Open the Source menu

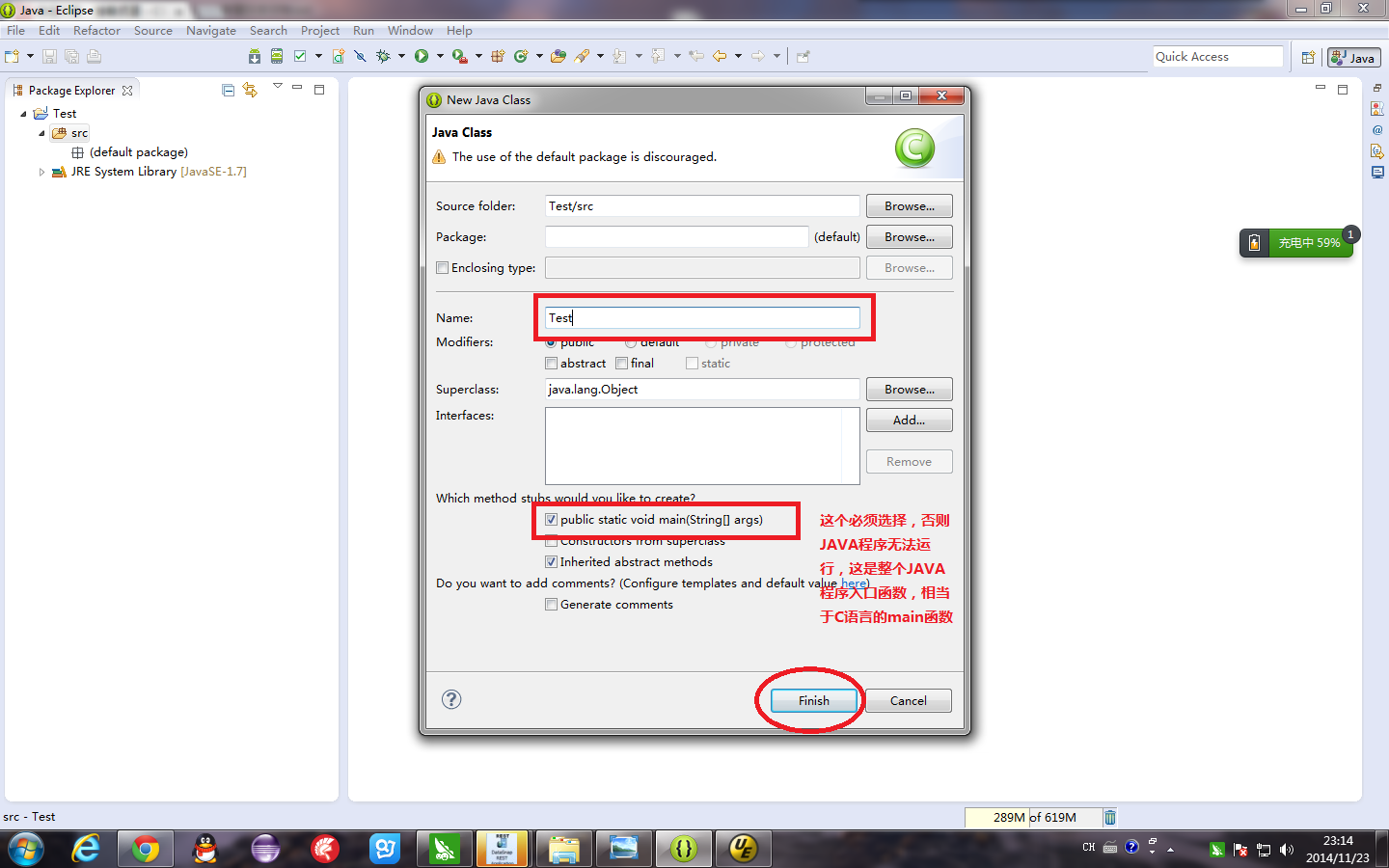coord(153,31)
